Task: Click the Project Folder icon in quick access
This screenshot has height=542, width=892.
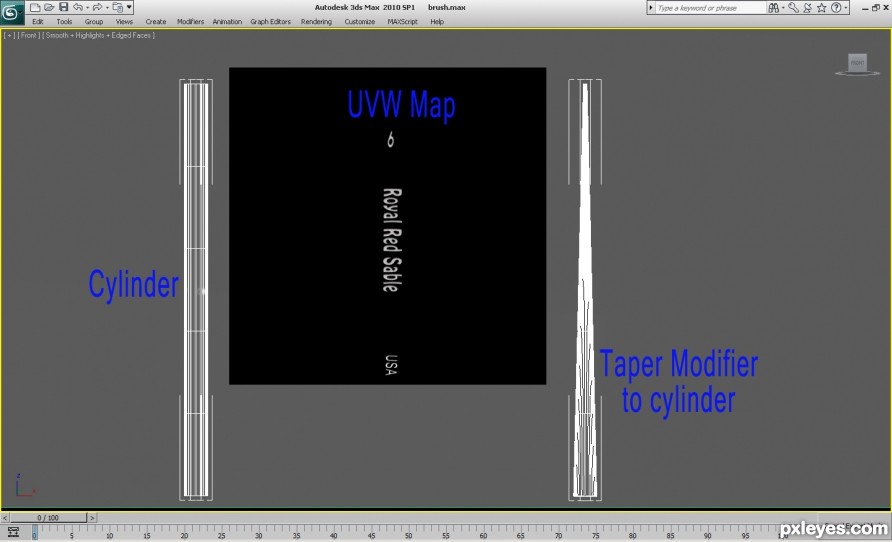Action: (x=117, y=7)
